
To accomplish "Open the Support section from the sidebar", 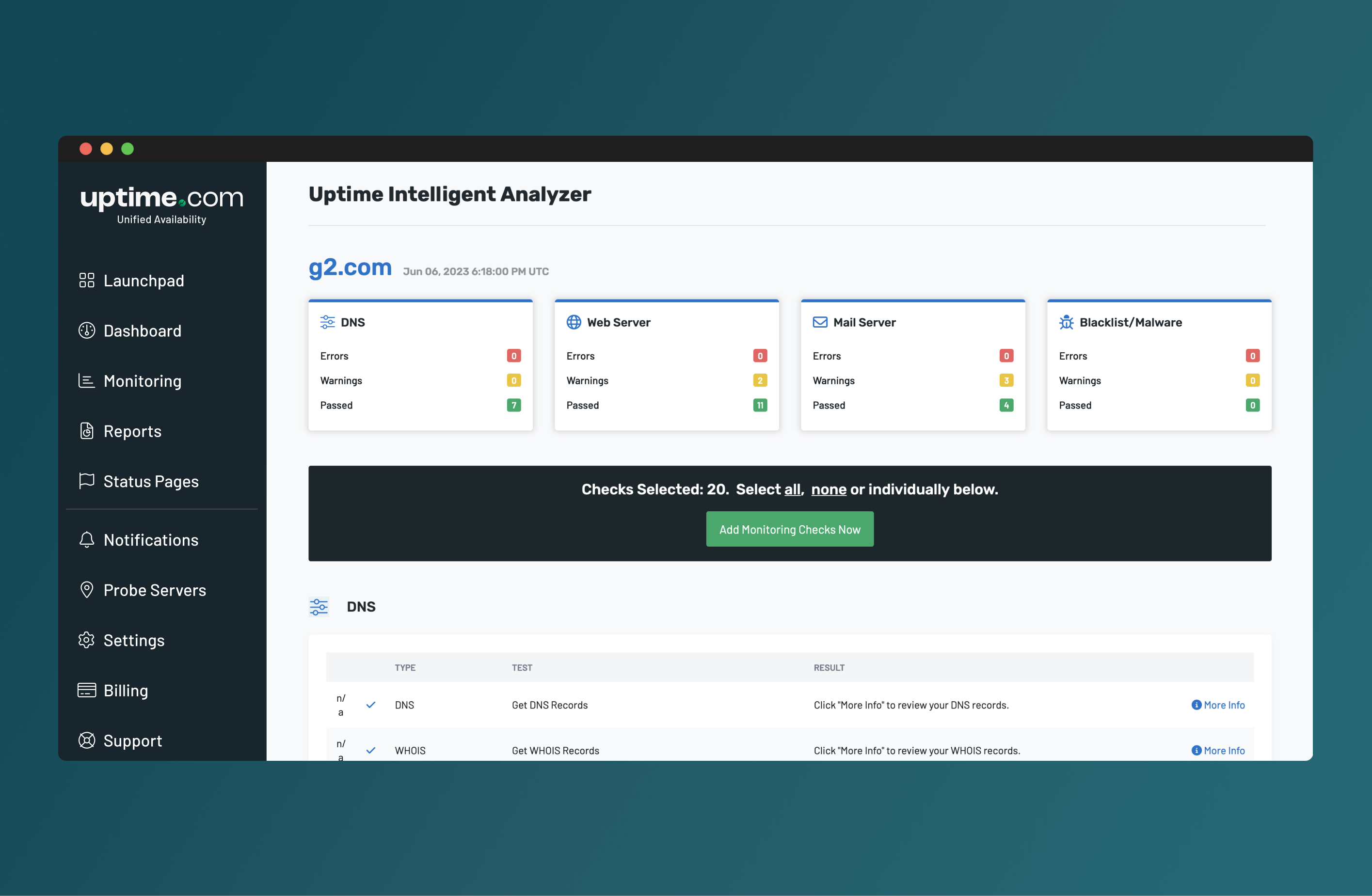I will pos(87,740).
